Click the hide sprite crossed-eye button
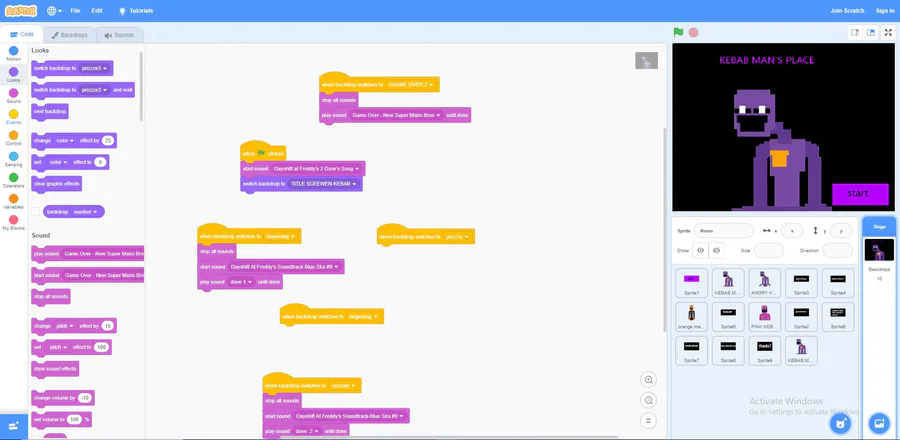The width and height of the screenshot is (900, 440). pyautogui.click(x=716, y=251)
